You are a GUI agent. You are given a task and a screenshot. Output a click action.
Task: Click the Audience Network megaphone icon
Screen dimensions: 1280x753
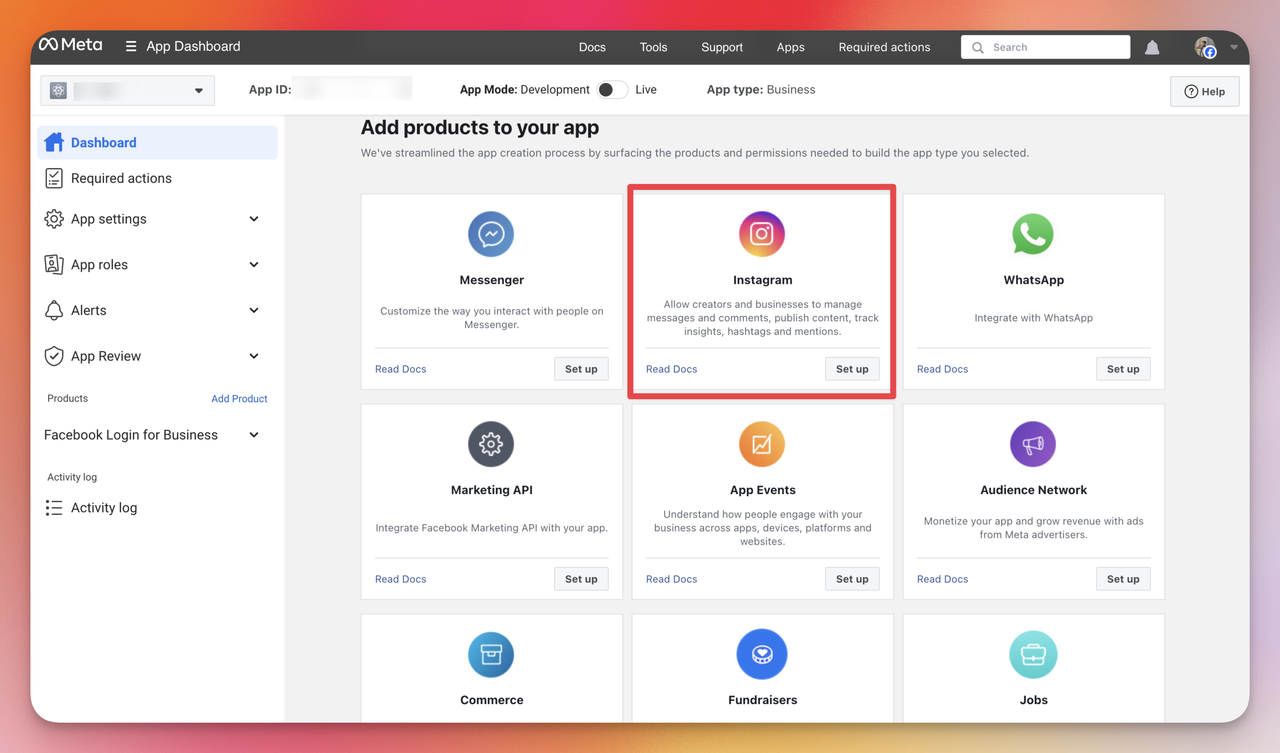click(x=1033, y=444)
